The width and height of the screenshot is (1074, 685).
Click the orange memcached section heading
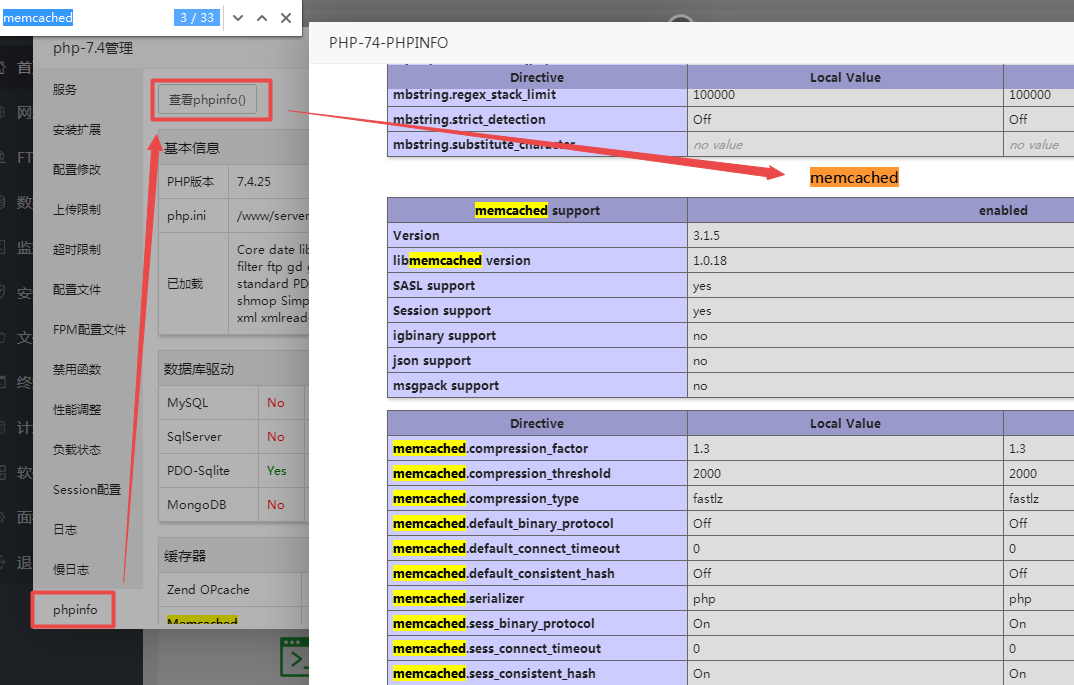[x=853, y=177]
